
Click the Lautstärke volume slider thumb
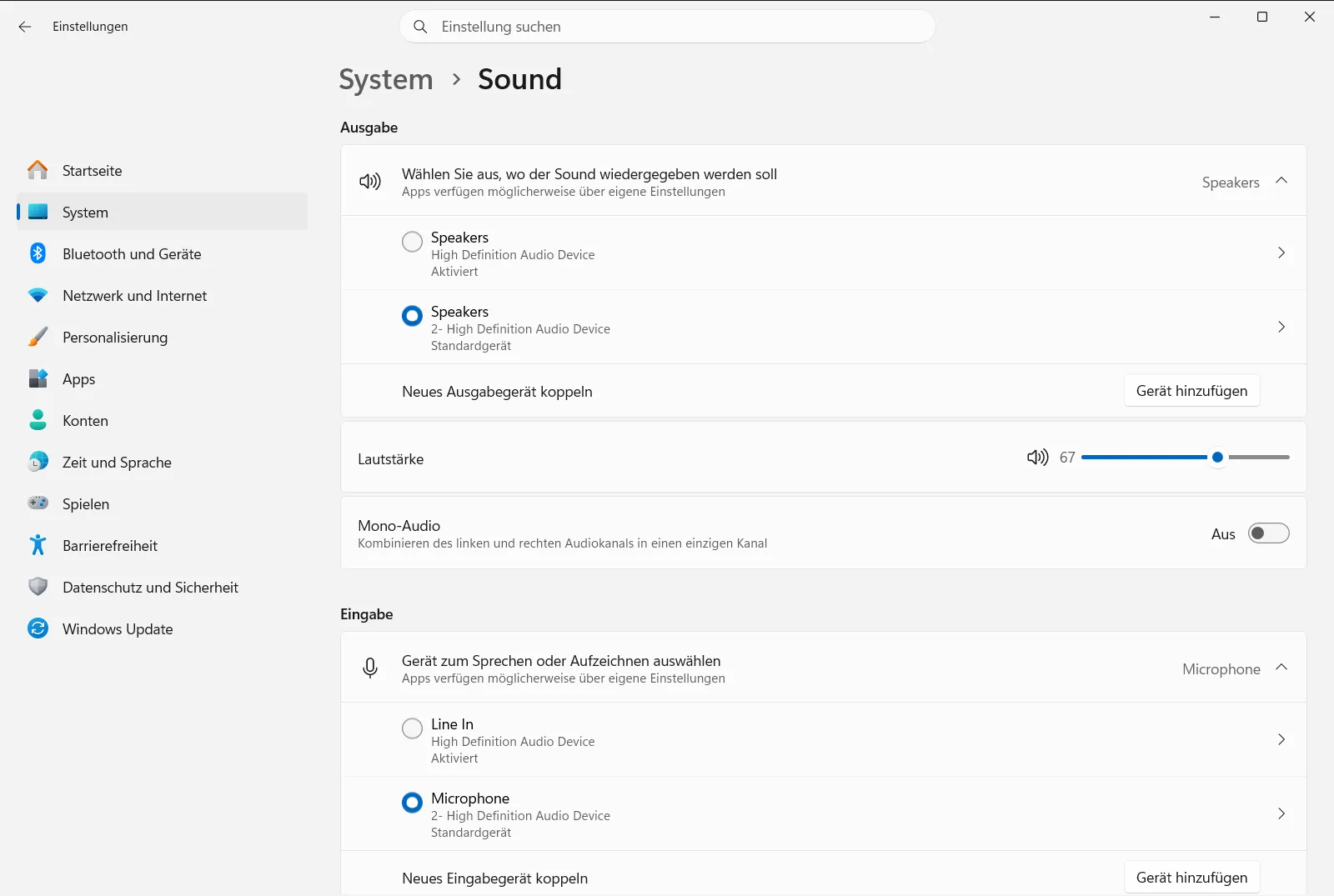[1217, 457]
